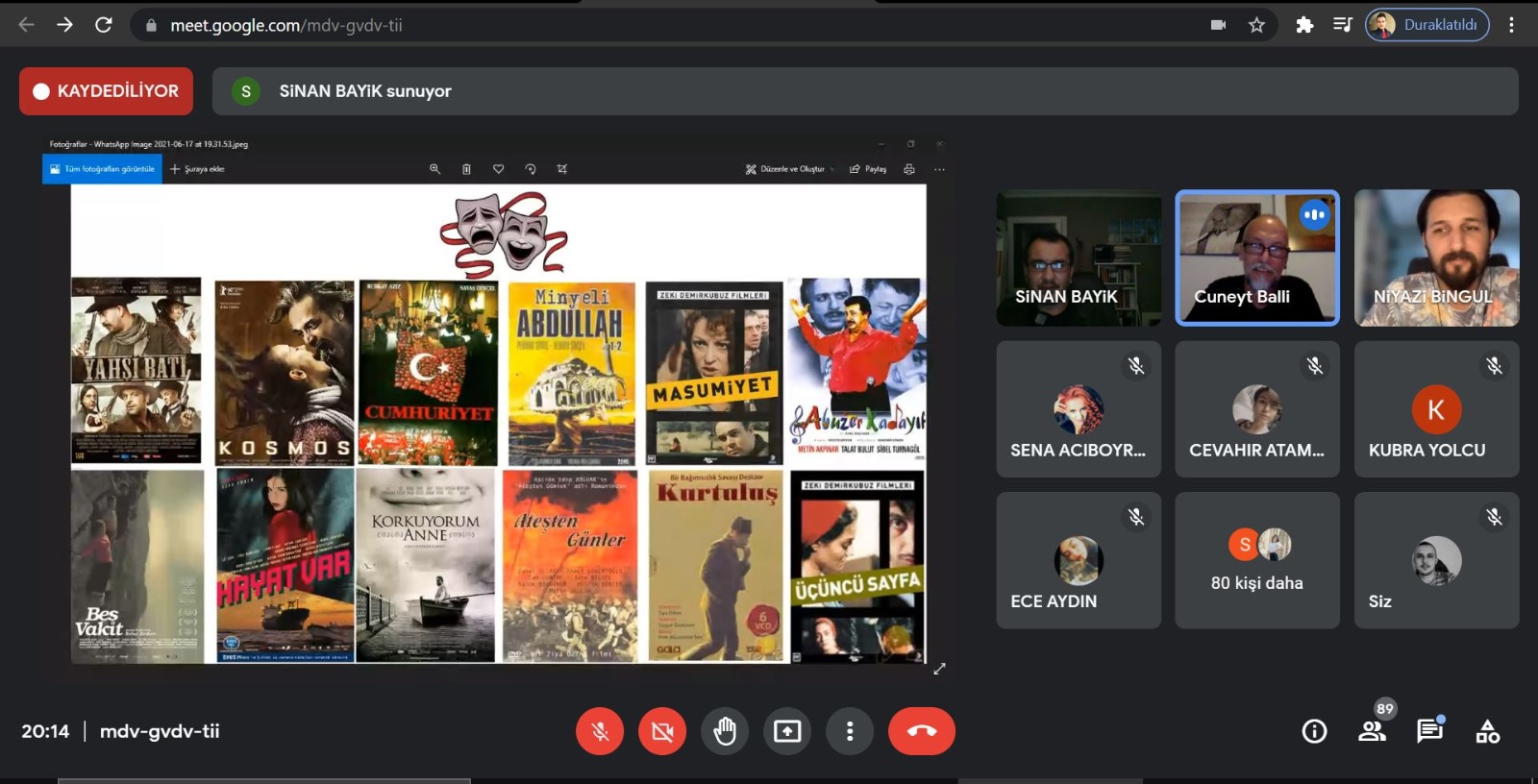This screenshot has height=784, width=1538.
Task: Open the chat messages panel
Action: coord(1429,732)
